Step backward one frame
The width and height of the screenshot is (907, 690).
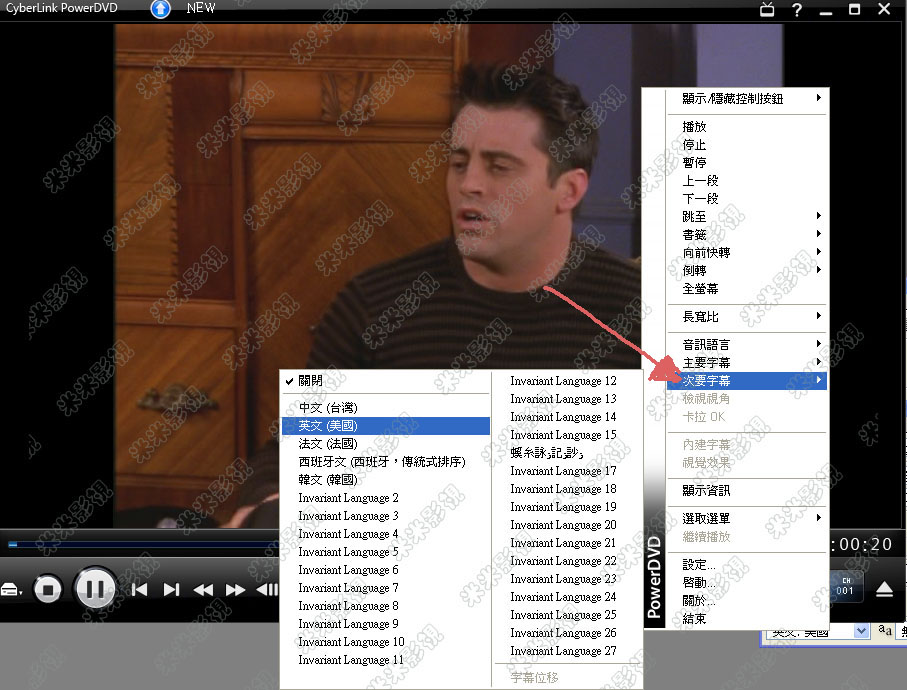pos(267,589)
